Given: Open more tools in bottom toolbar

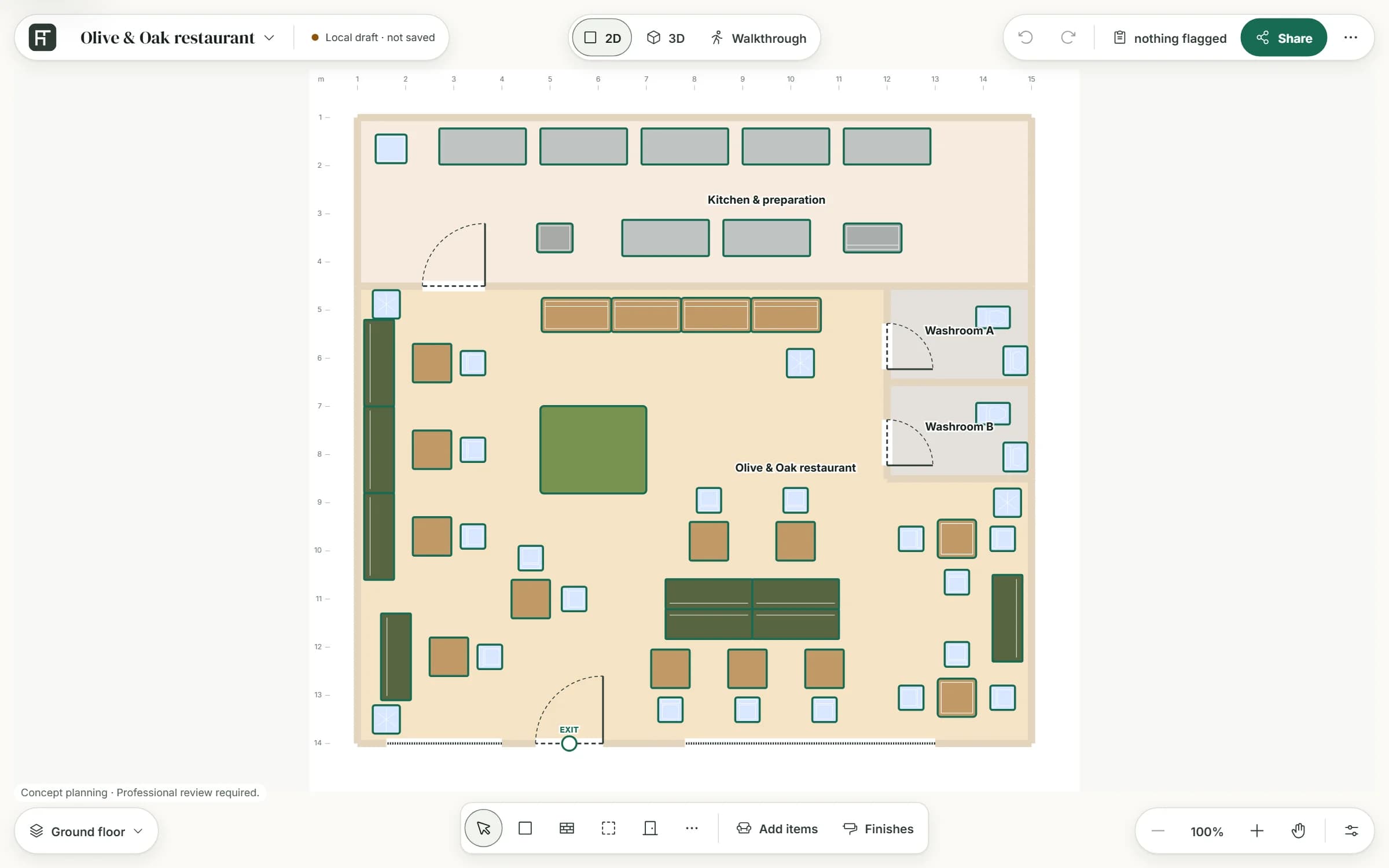Looking at the screenshot, I should coord(692,828).
